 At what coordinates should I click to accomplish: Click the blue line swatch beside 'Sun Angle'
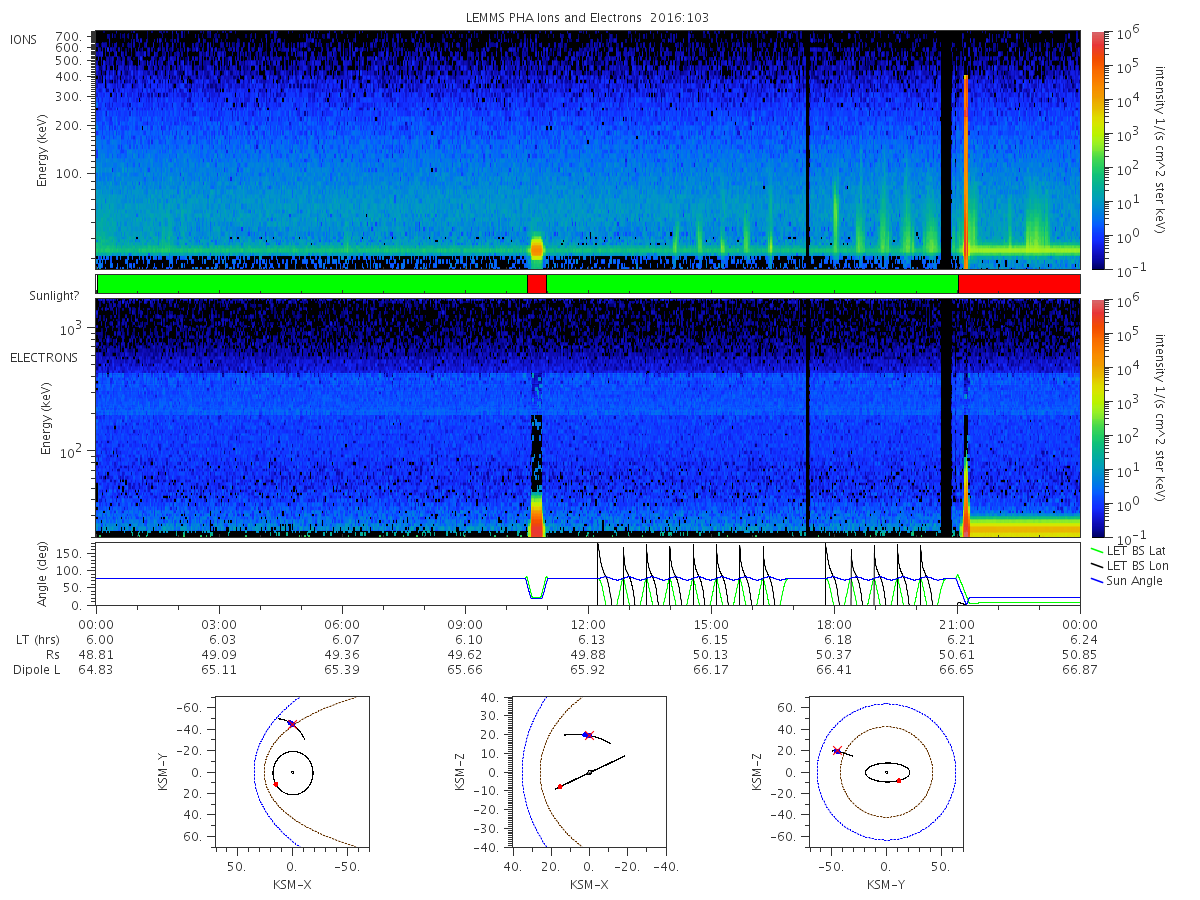pyautogui.click(x=1097, y=580)
